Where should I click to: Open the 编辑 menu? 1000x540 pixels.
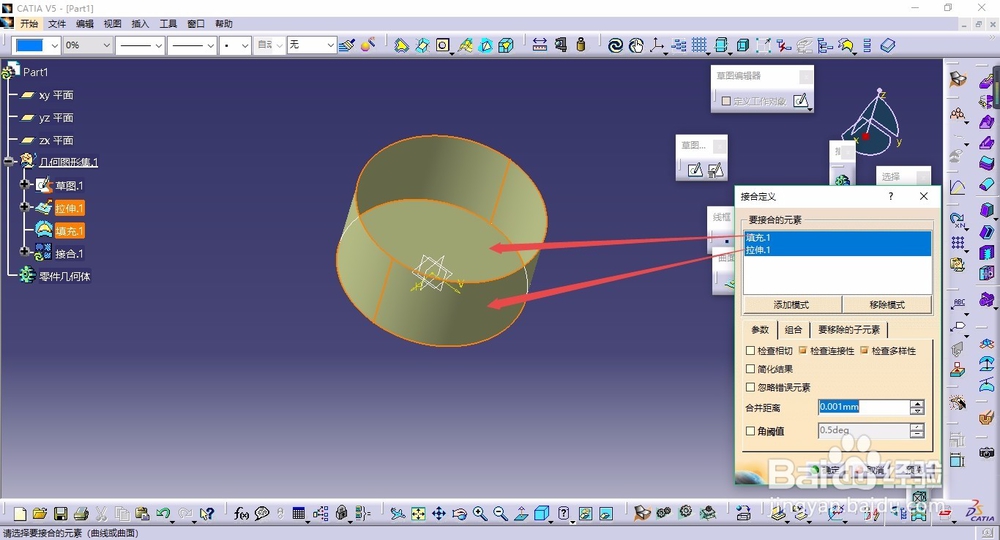pyautogui.click(x=84, y=24)
